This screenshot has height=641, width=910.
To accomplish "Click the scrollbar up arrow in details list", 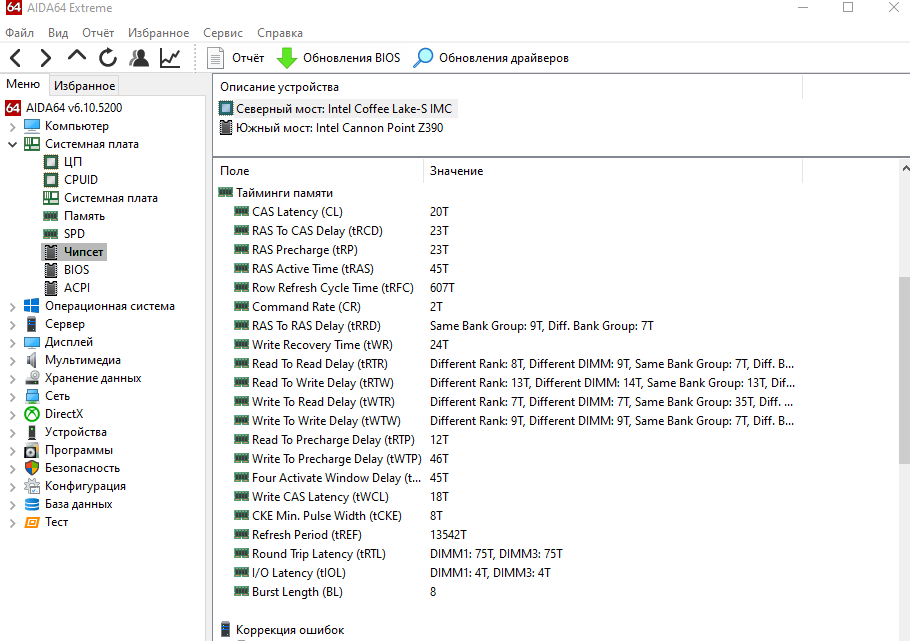I will 905,168.
